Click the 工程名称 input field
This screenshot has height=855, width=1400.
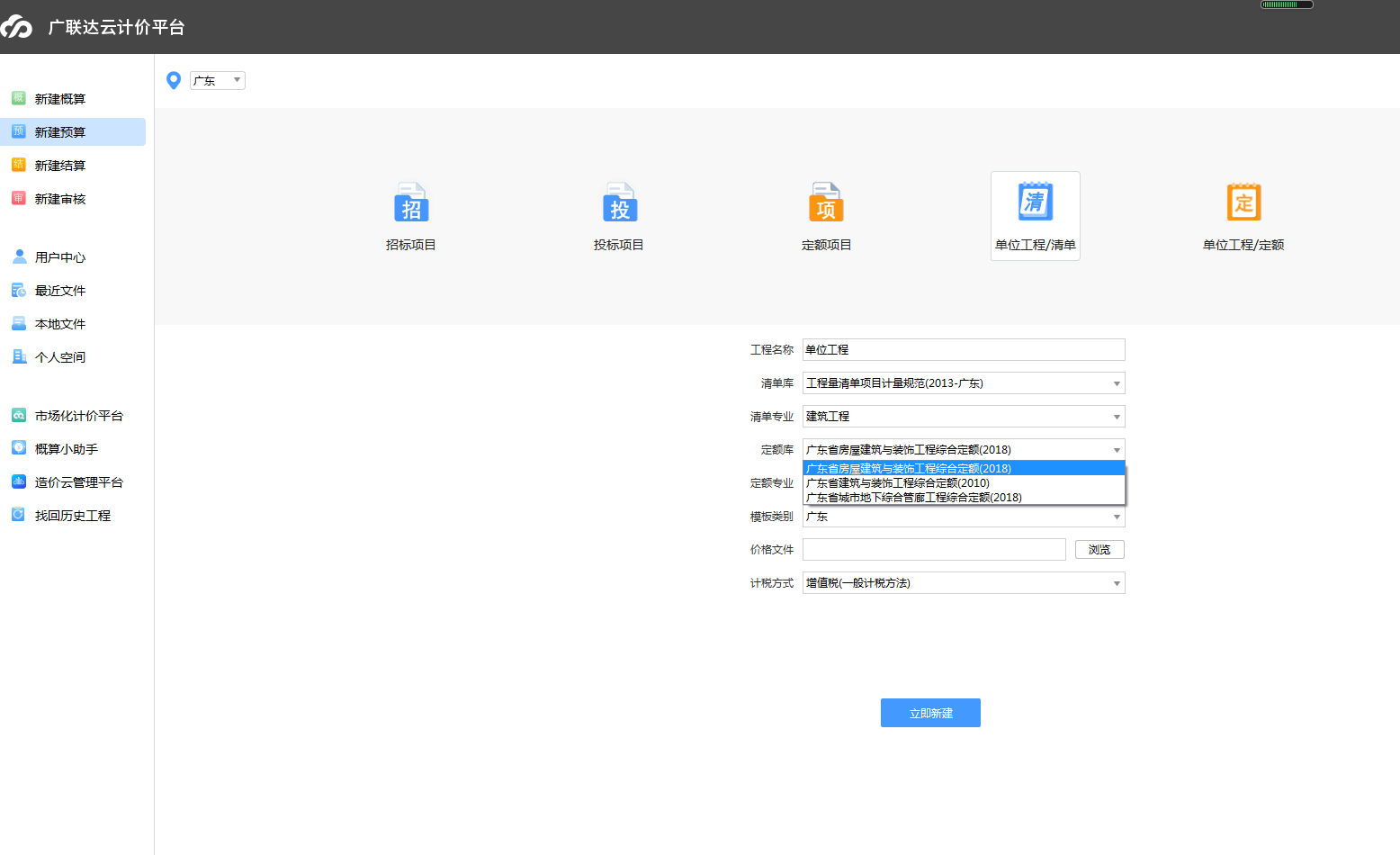[x=964, y=350]
